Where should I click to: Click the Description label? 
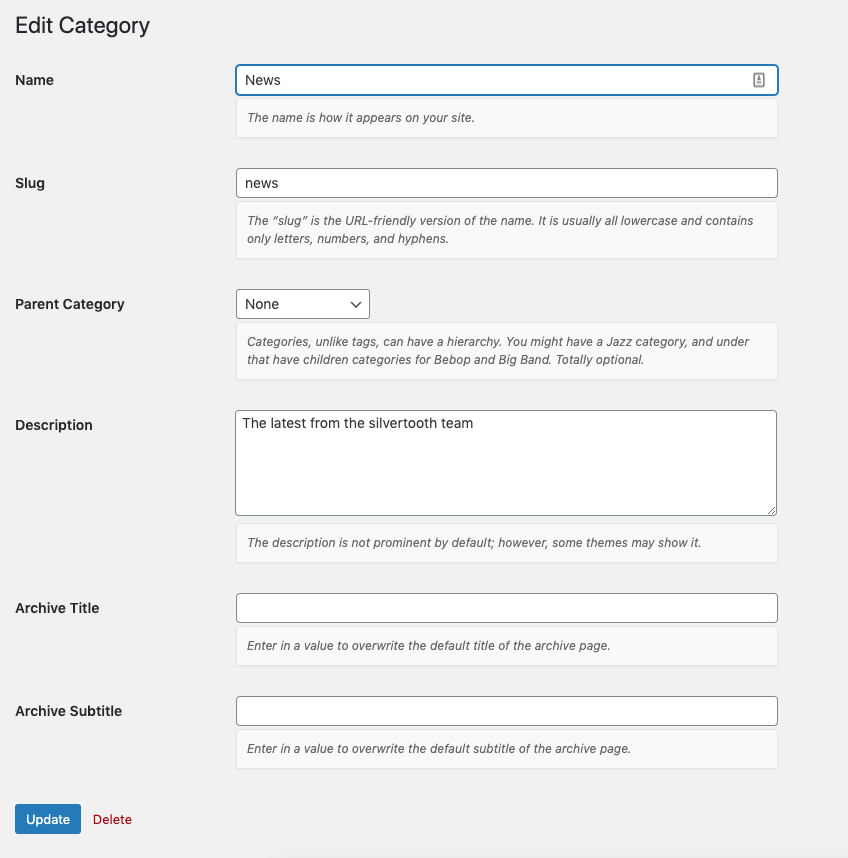(x=54, y=425)
